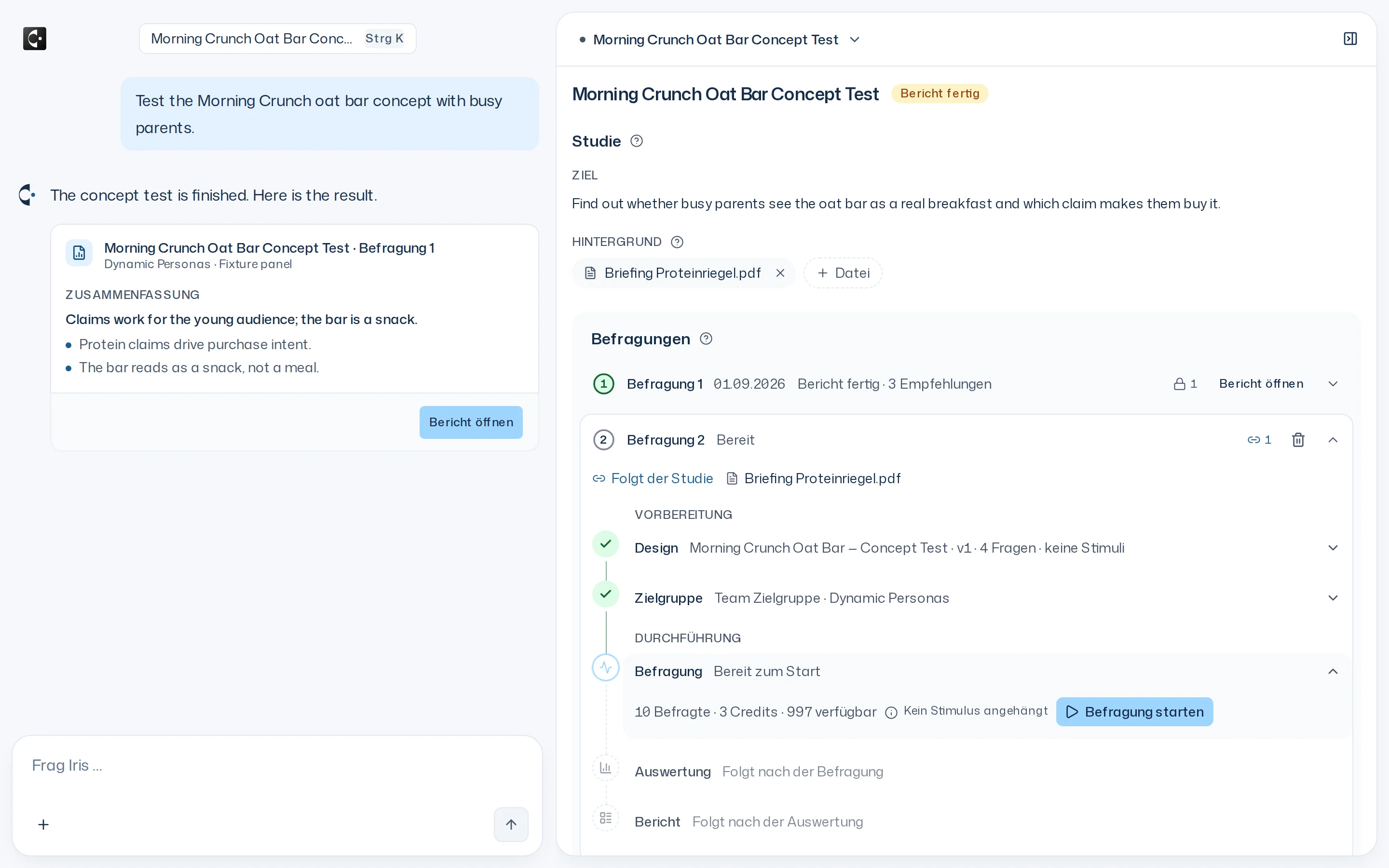
Task: Add a file with the Datei button
Action: pos(843,273)
